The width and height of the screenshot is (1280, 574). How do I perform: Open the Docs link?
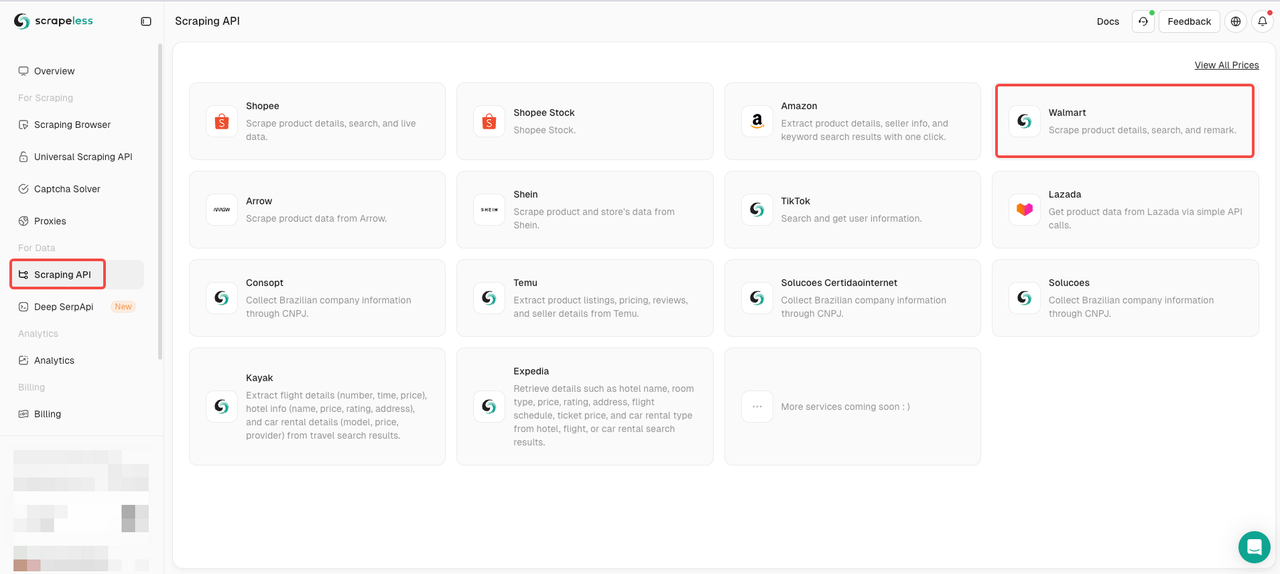(x=1108, y=21)
